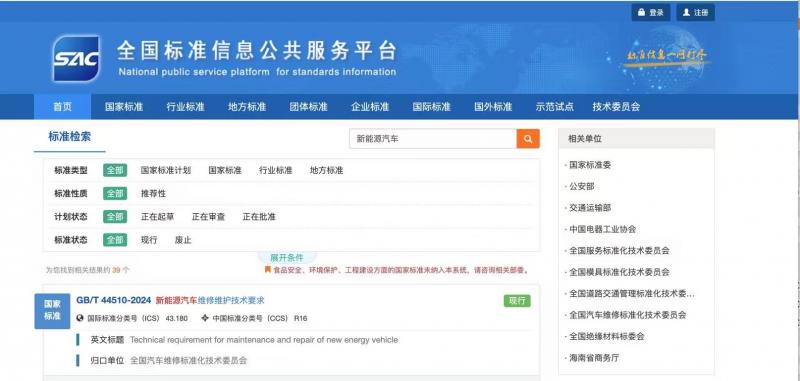Open the 注册 register button
The image size is (800, 381).
coord(695,13)
